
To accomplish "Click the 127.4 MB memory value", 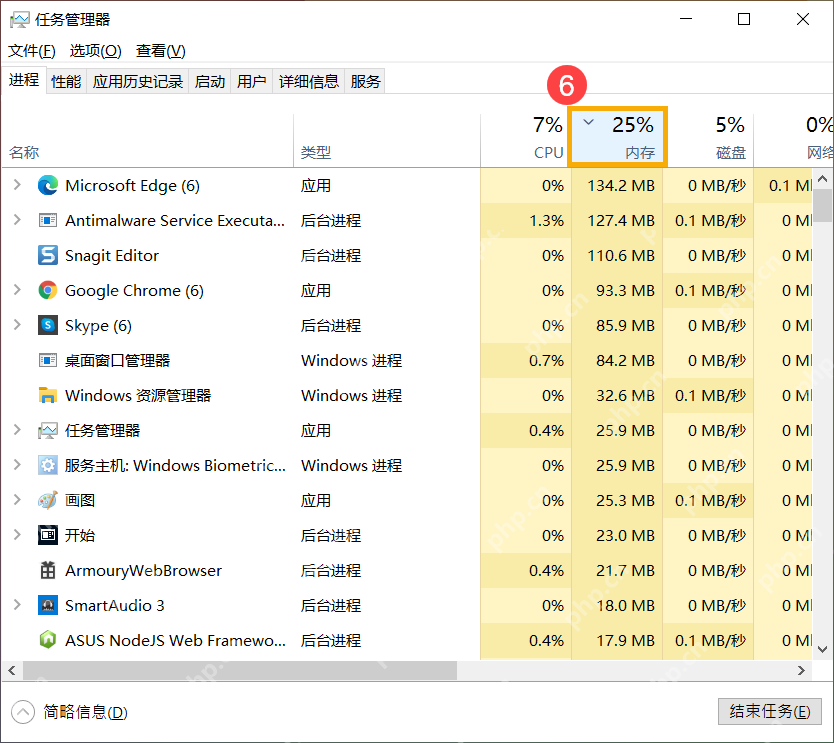I will (x=621, y=221).
